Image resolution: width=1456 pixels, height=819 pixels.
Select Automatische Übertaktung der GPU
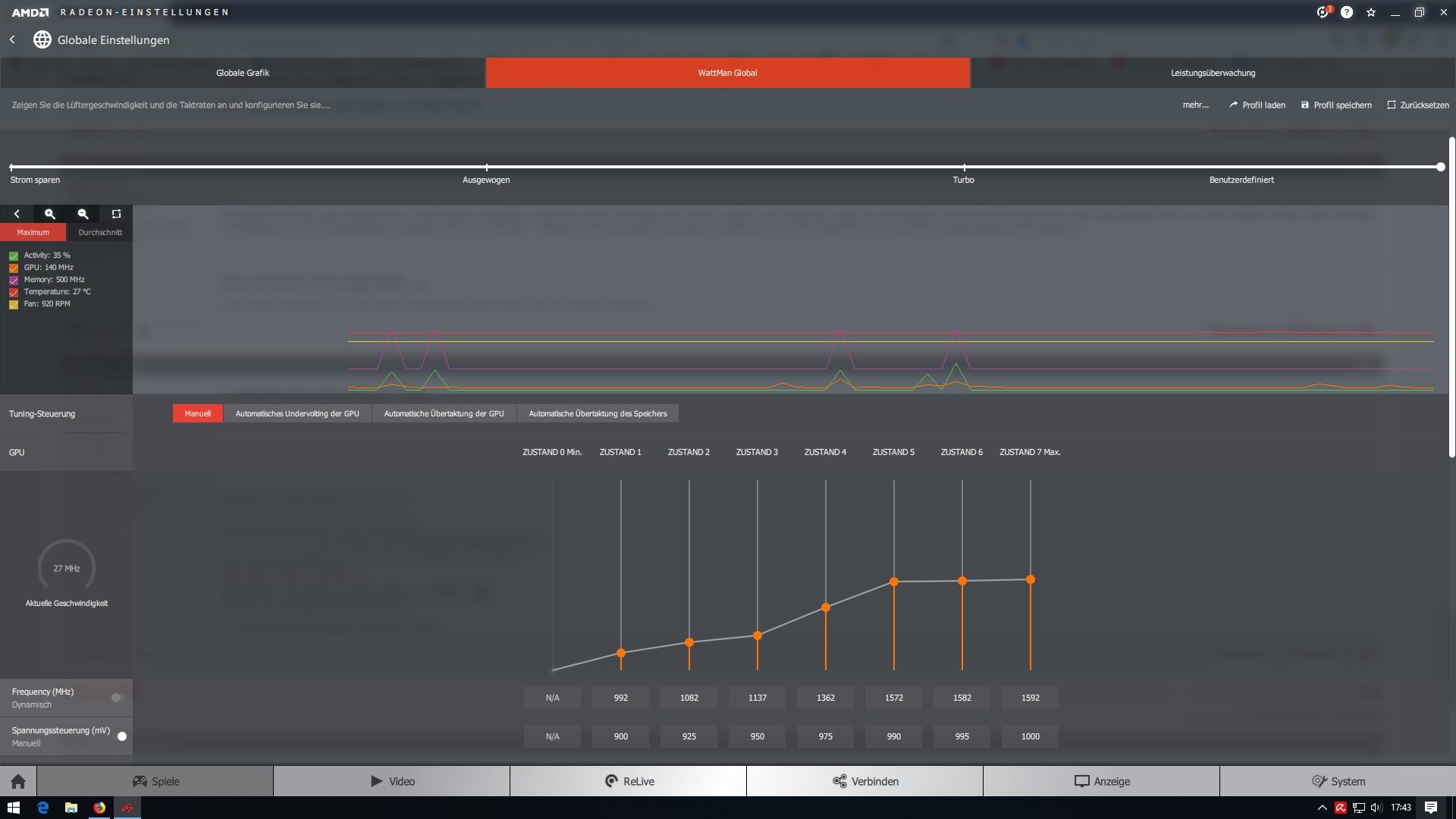click(x=444, y=413)
